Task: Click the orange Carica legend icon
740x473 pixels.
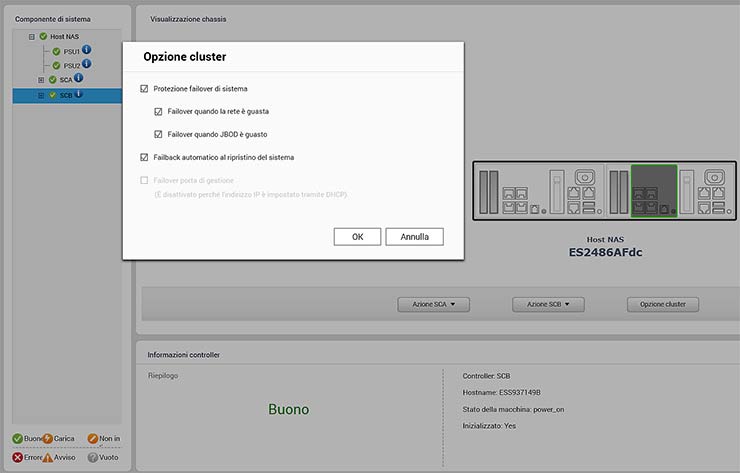Action: click(x=47, y=438)
